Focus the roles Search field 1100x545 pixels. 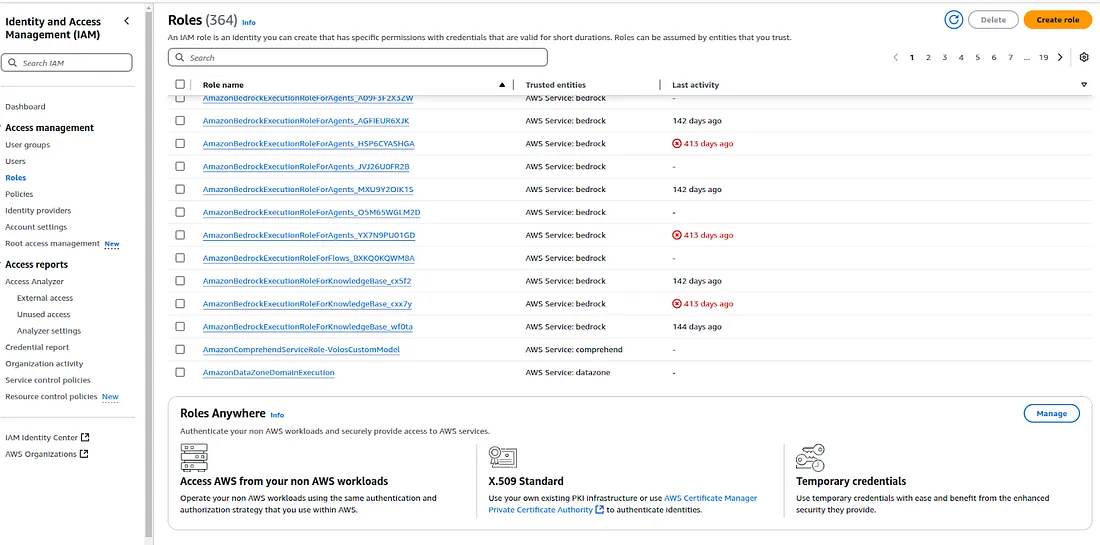pos(358,58)
